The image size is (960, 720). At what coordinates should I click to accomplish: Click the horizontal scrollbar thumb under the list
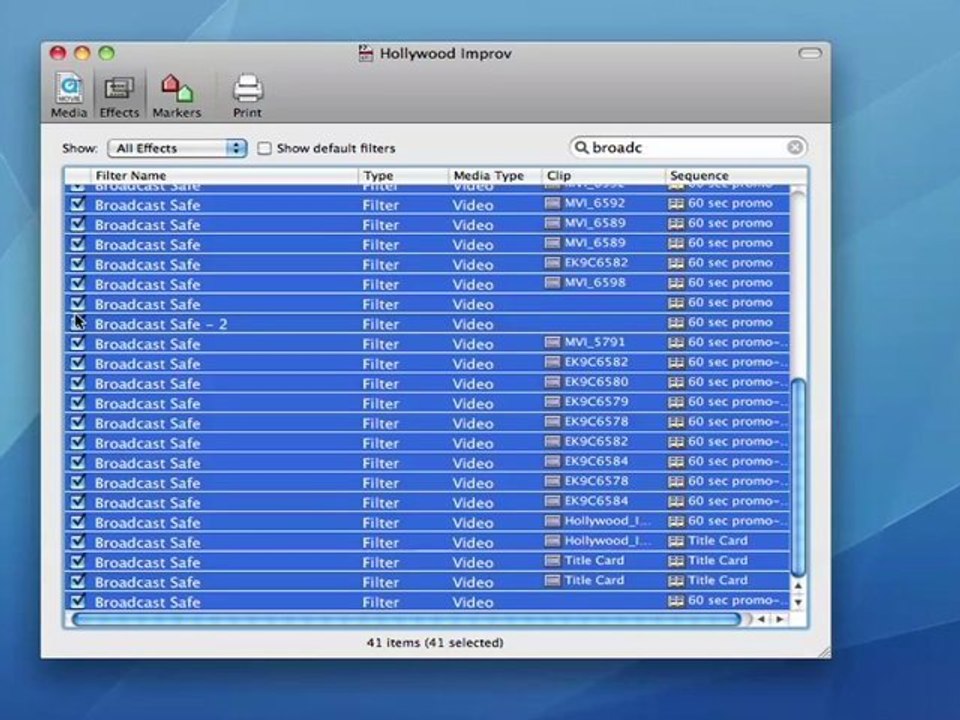tap(407, 619)
